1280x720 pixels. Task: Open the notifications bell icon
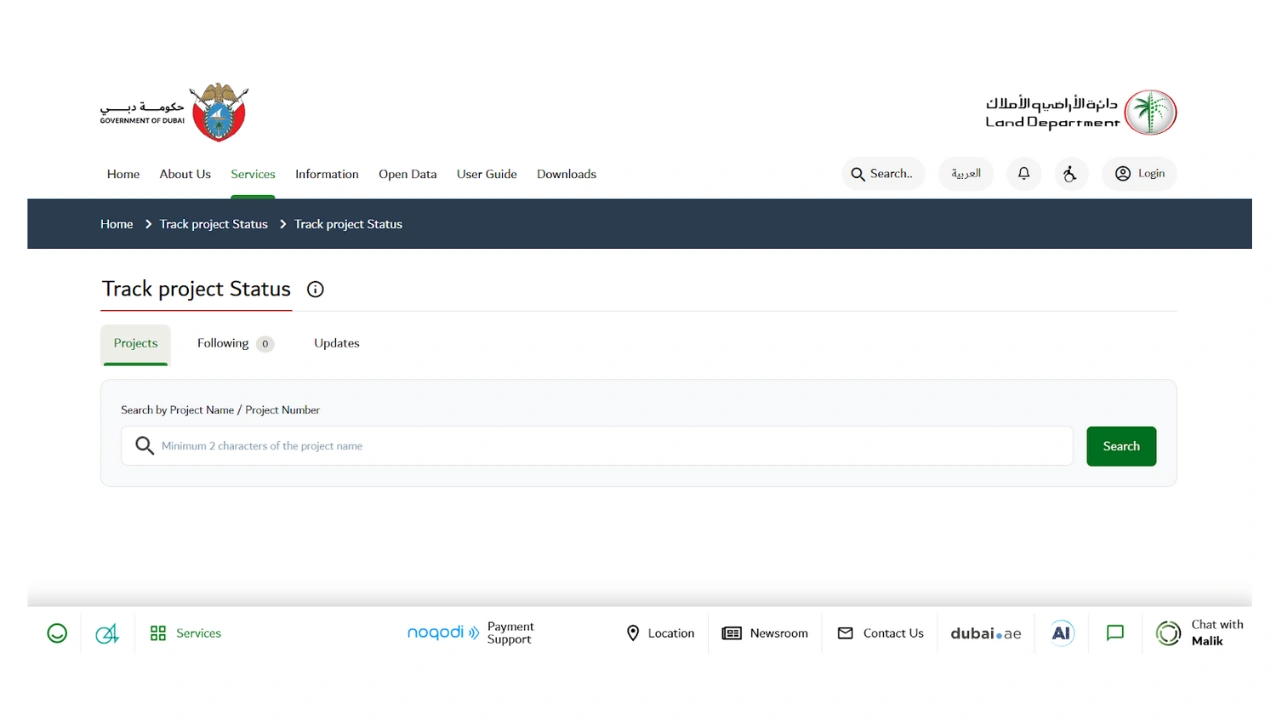pyautogui.click(x=1023, y=173)
